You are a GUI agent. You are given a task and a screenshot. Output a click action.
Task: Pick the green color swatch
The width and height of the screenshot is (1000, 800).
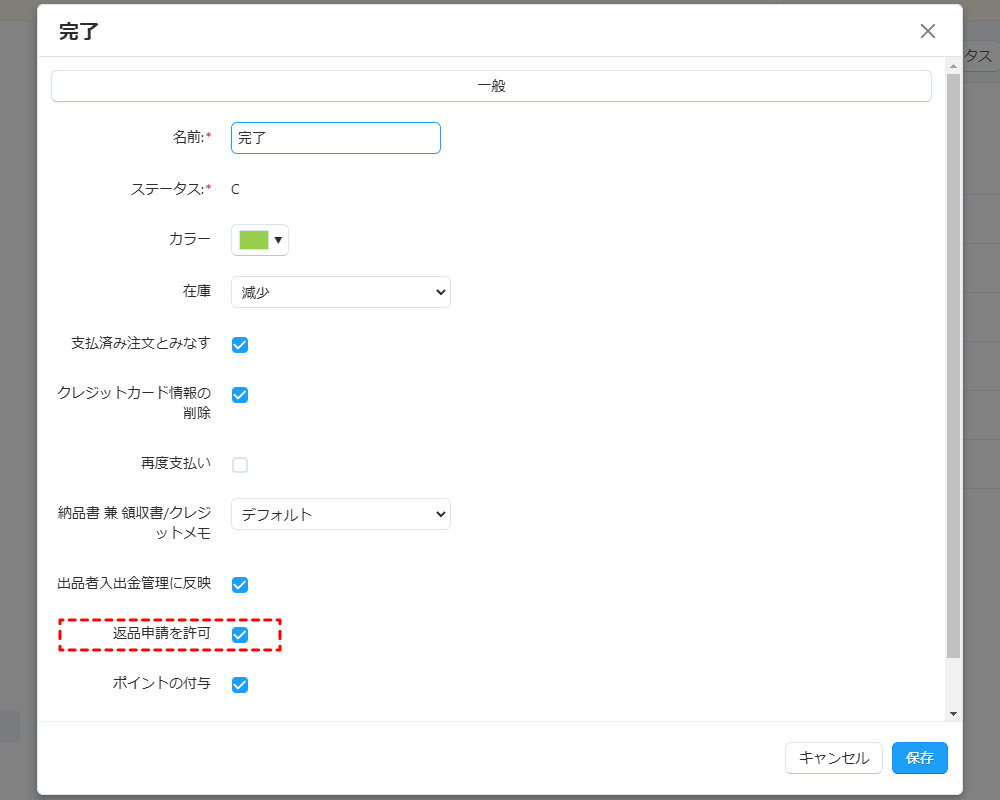[x=253, y=240]
